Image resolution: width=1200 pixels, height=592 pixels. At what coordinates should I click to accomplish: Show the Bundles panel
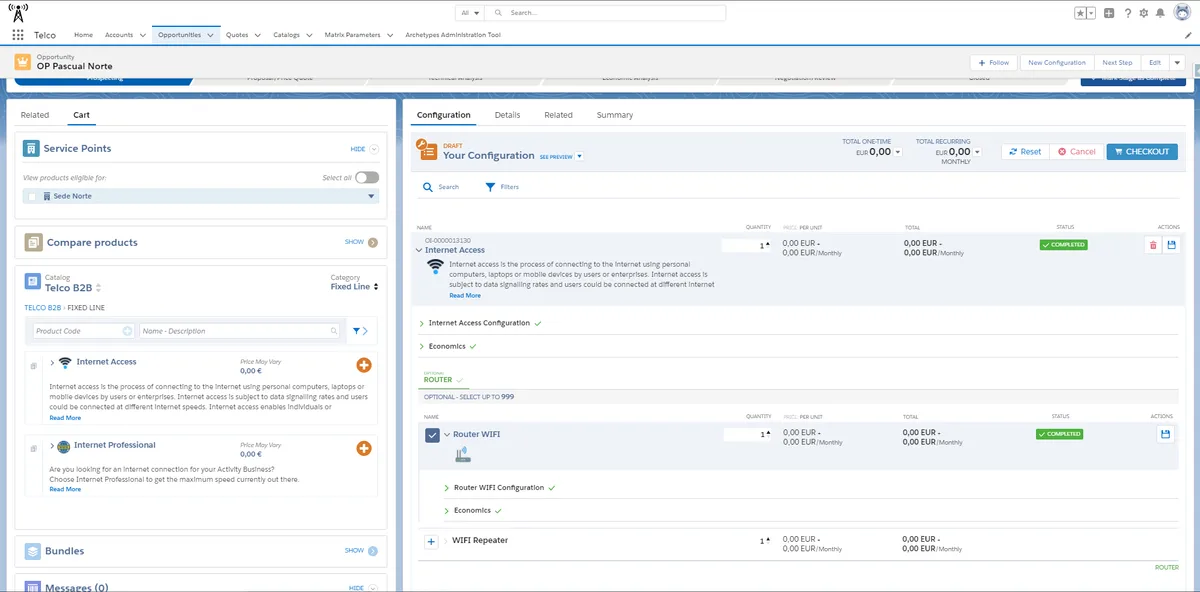coord(361,550)
